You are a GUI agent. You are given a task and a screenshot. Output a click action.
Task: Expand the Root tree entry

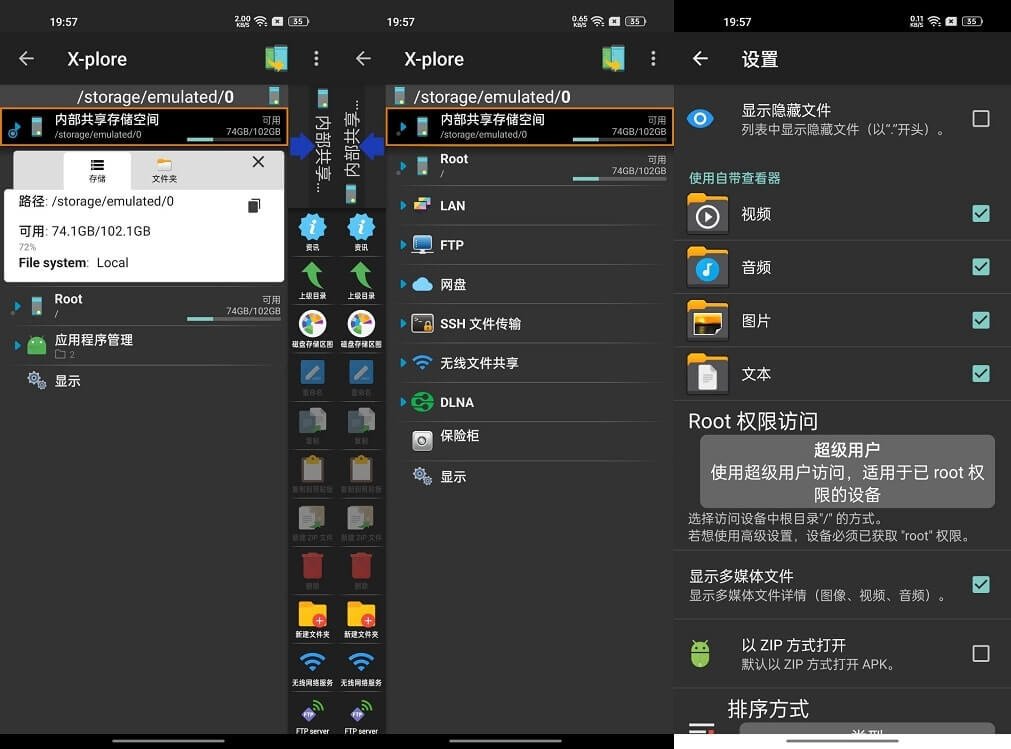(x=16, y=303)
